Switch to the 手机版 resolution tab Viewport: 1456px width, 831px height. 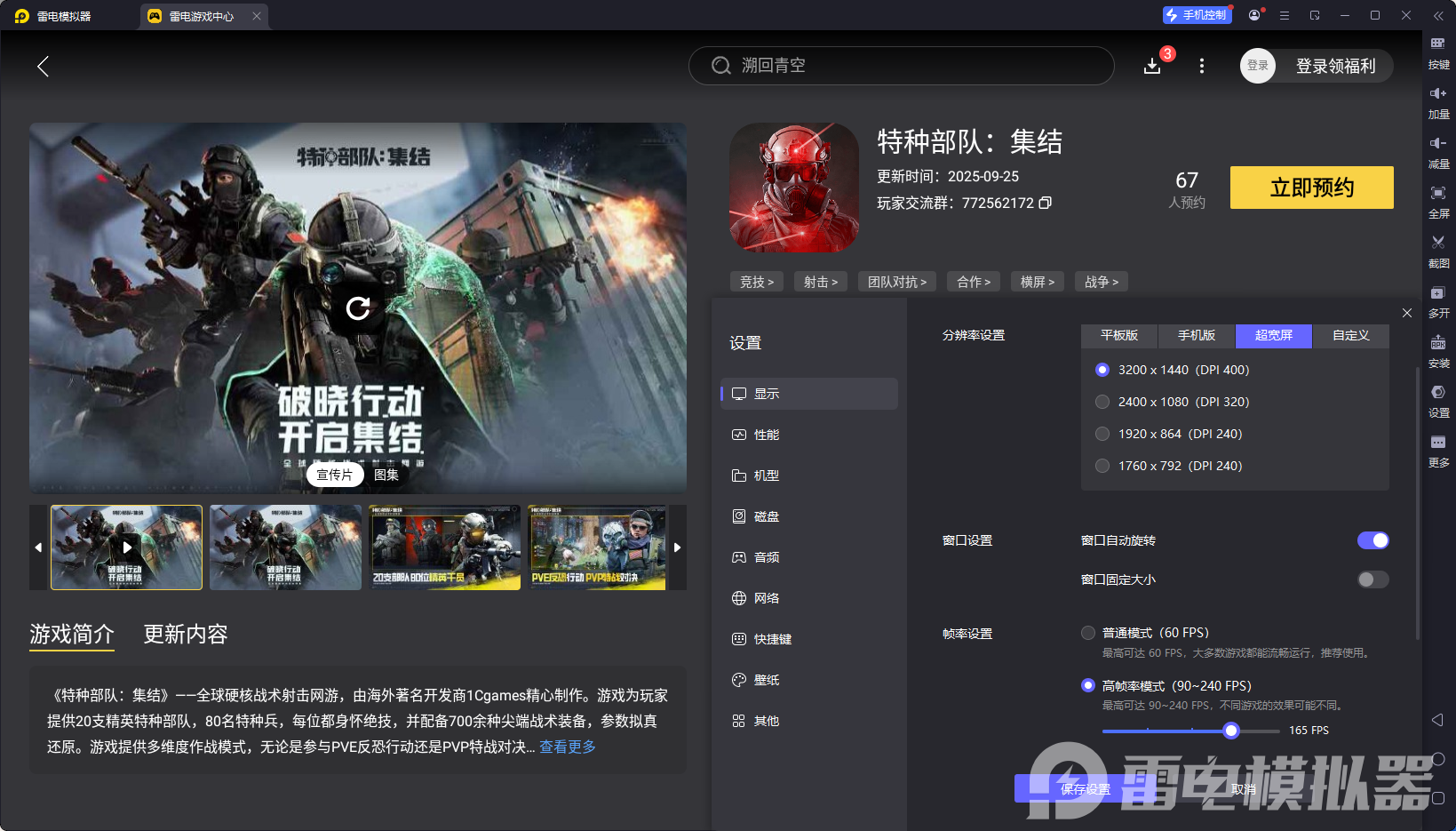tap(1195, 336)
